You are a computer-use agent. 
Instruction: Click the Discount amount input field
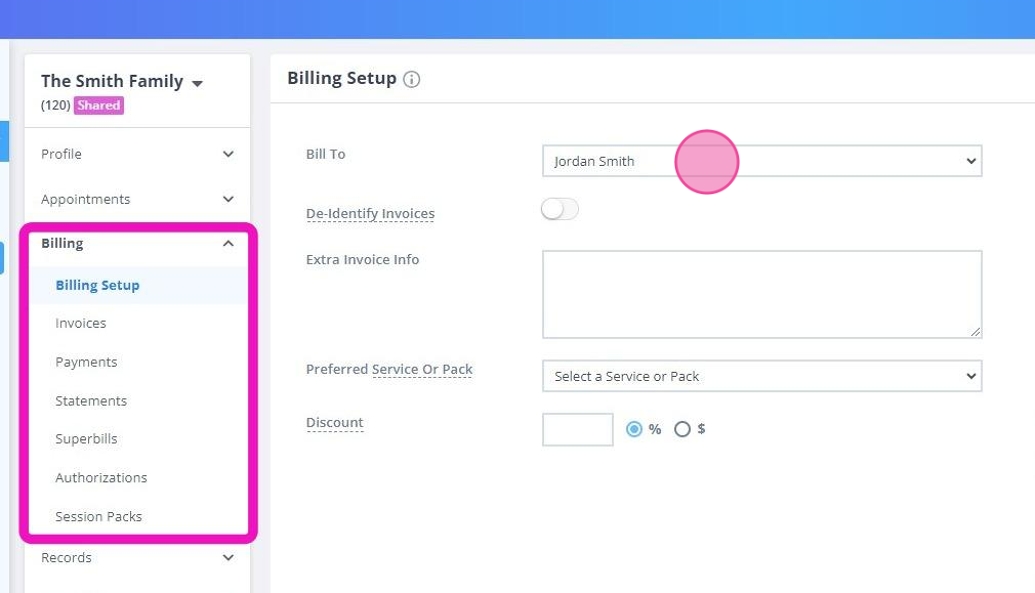pyautogui.click(x=577, y=429)
